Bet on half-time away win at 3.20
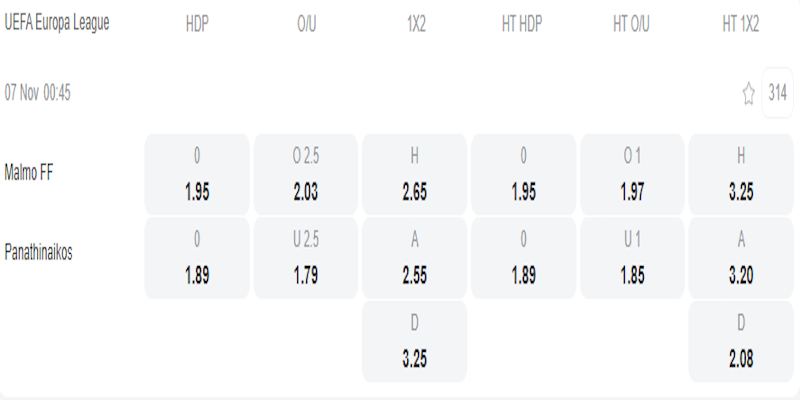The height and width of the screenshot is (400, 800). [741, 257]
